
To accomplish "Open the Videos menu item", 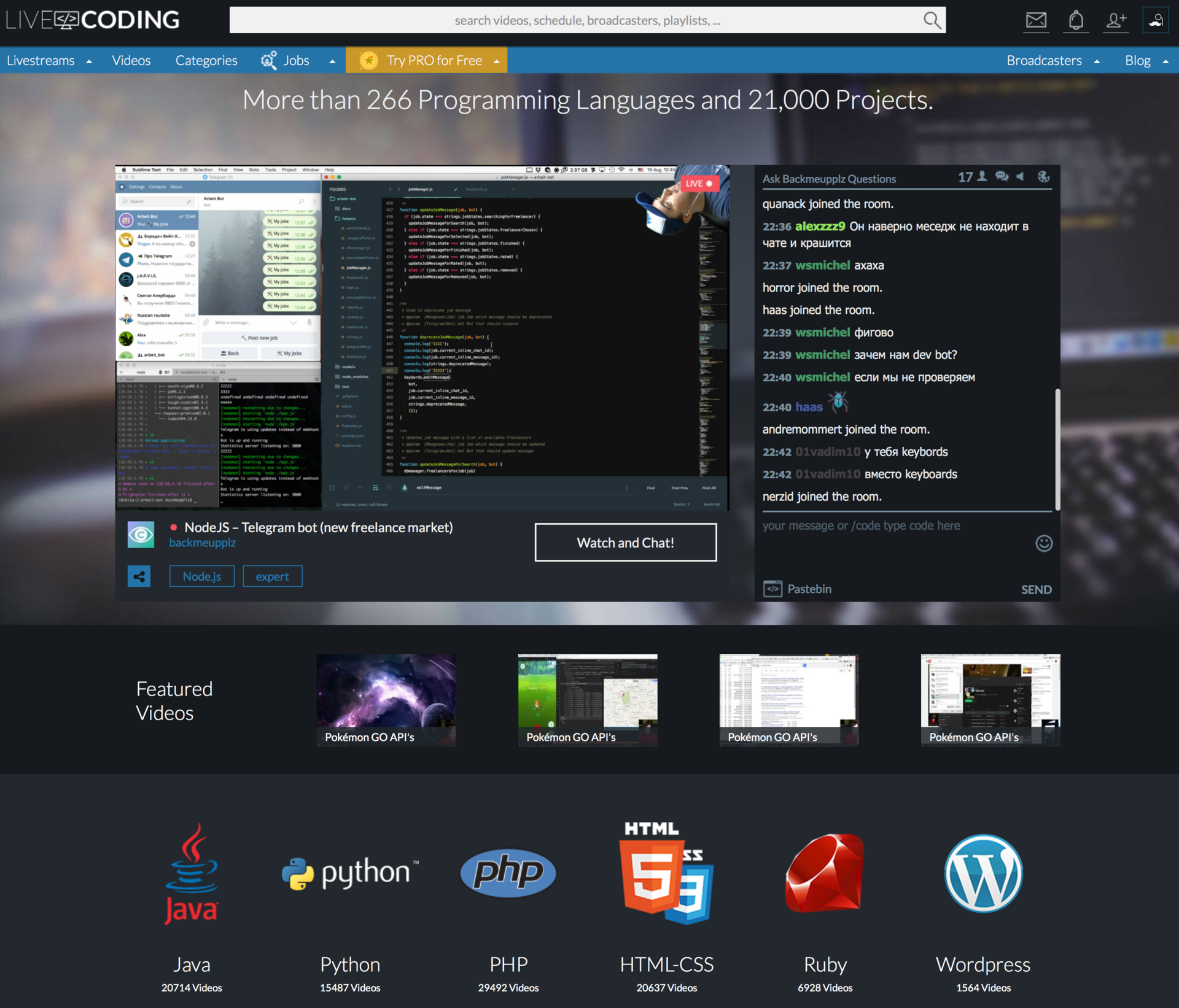I will (131, 61).
